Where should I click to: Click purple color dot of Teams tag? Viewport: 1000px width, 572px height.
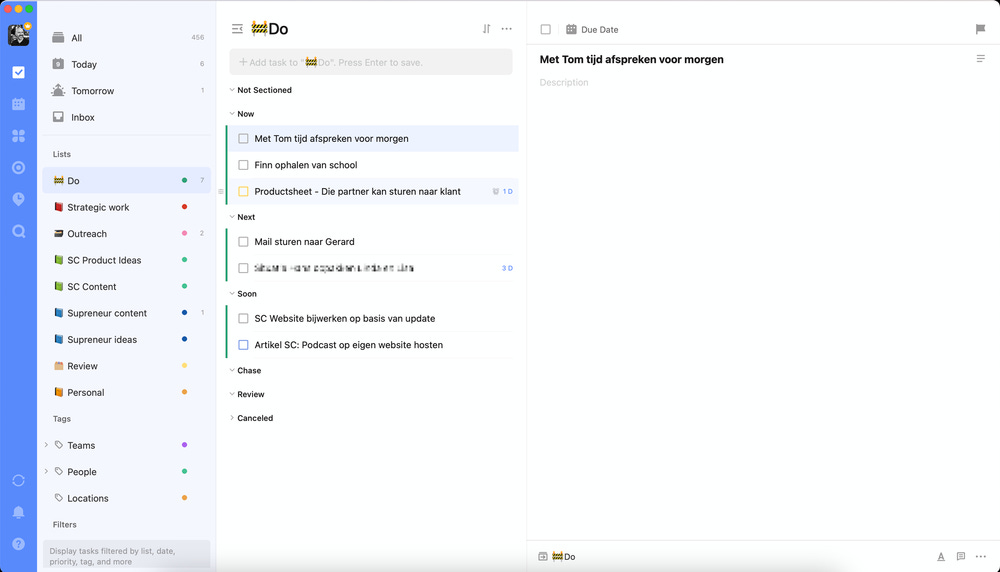(x=184, y=444)
